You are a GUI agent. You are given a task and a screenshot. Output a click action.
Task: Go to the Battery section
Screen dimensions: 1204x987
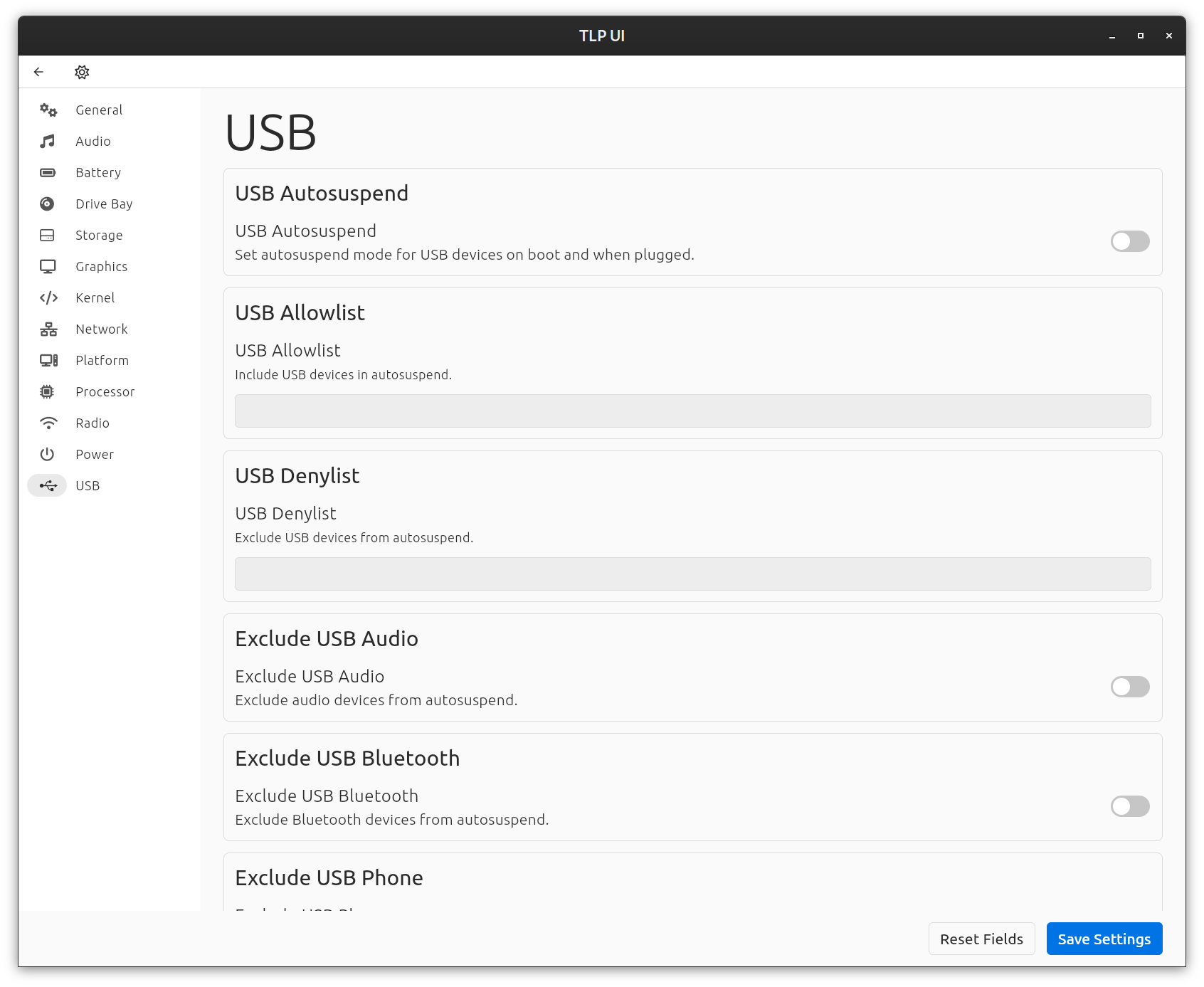point(98,172)
